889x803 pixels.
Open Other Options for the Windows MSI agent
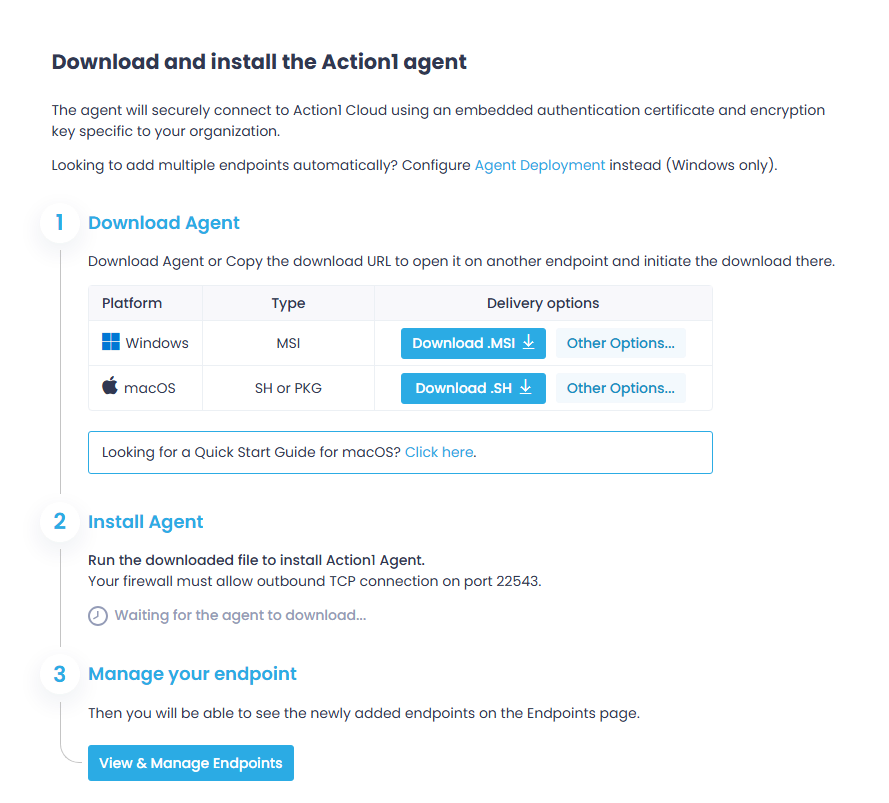tap(620, 342)
